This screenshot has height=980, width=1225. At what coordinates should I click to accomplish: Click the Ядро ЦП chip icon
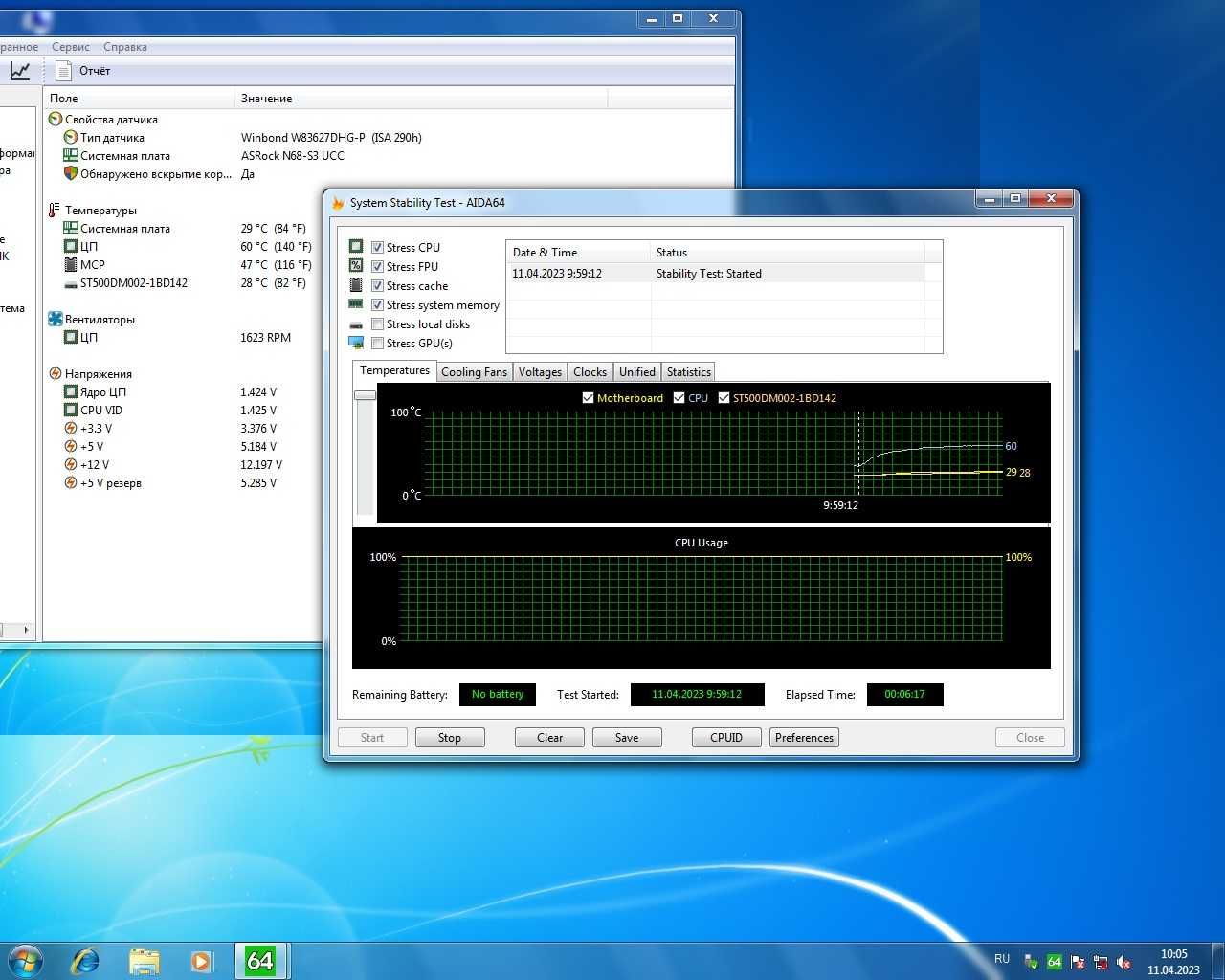pos(71,392)
